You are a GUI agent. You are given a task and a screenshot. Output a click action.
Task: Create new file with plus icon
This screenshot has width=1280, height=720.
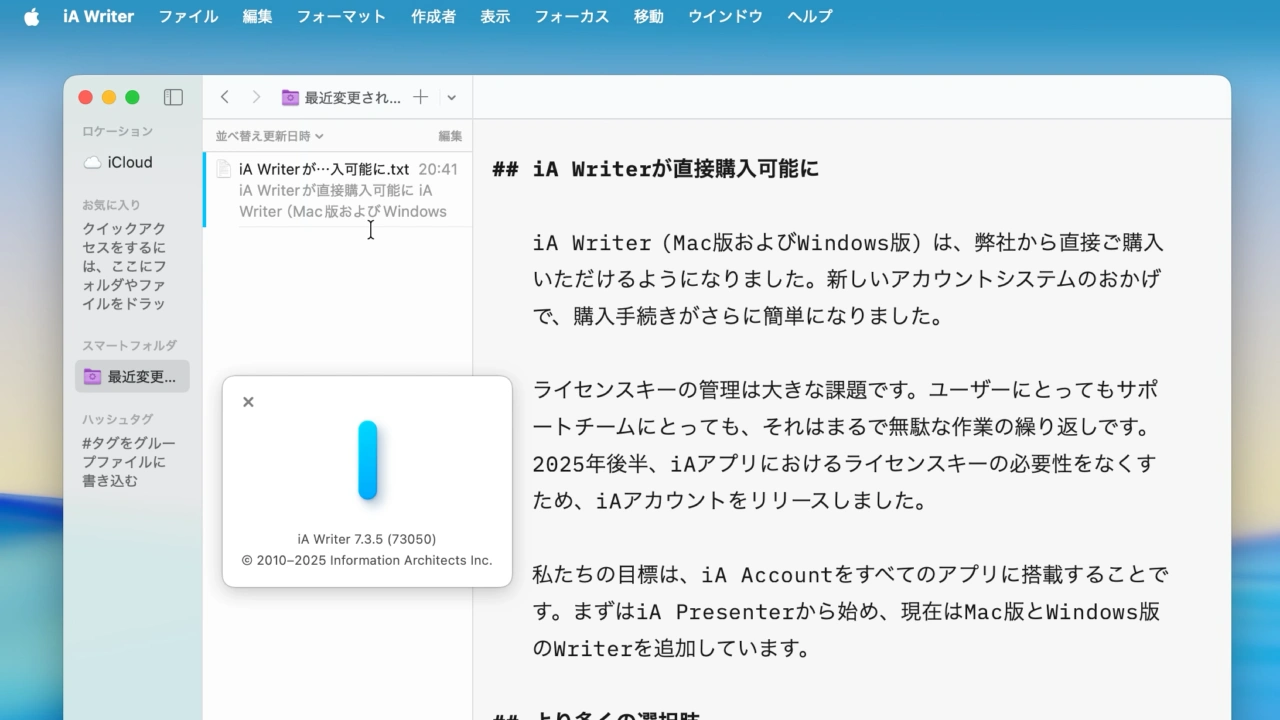(x=421, y=97)
